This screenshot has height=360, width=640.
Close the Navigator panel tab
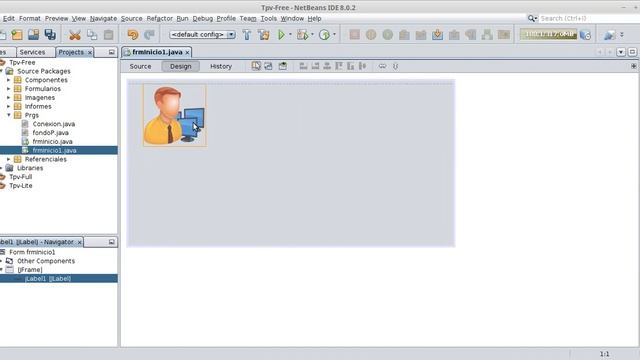point(80,242)
